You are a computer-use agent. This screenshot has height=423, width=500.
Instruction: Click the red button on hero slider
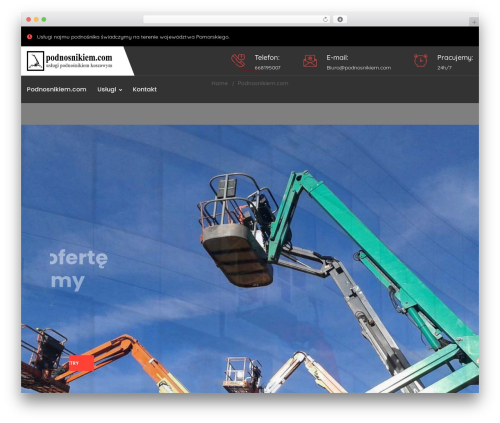[81, 363]
